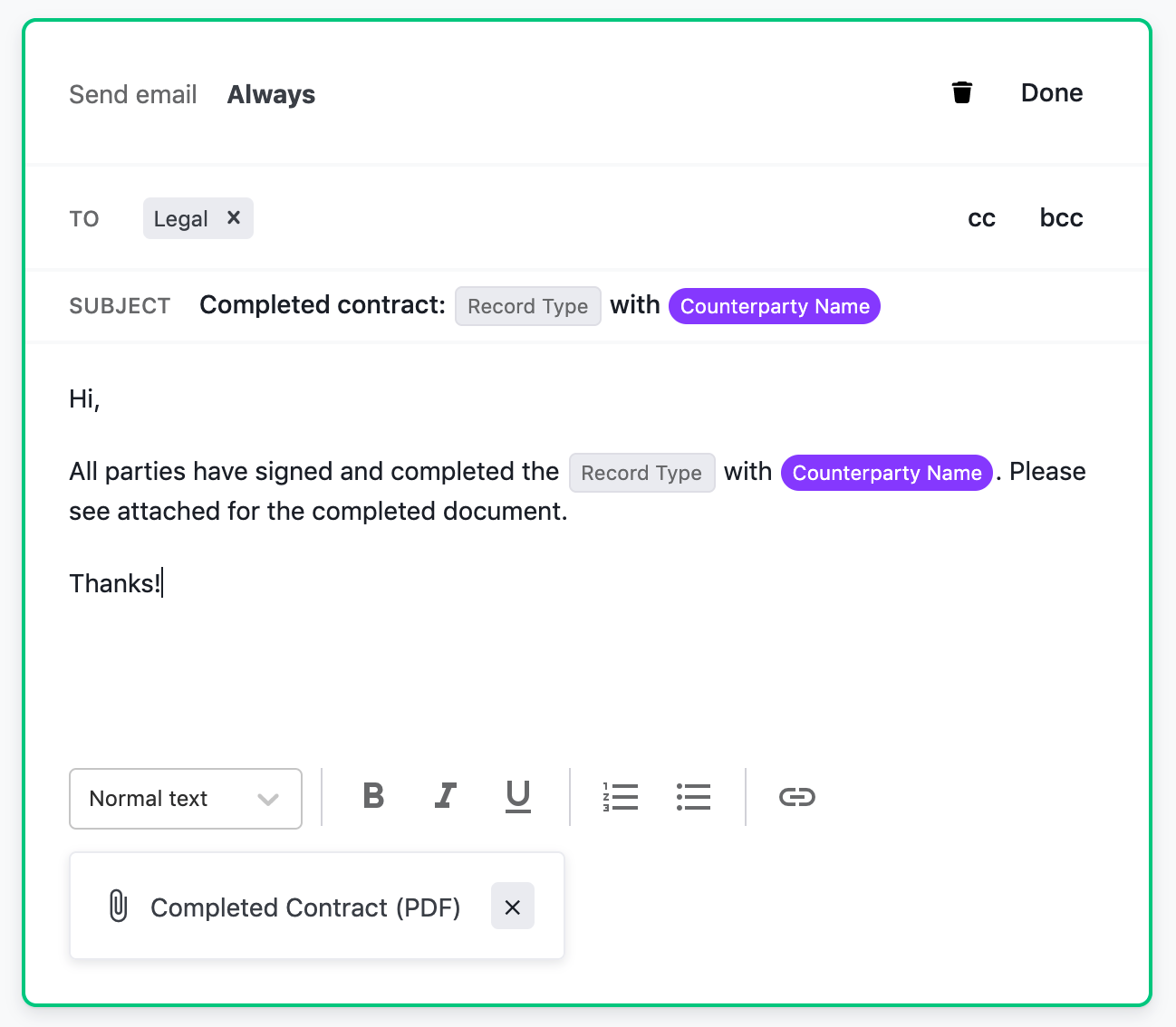Remove the Legal recipient chip
Image resolution: width=1176 pixels, height=1027 pixels.
pos(233,217)
